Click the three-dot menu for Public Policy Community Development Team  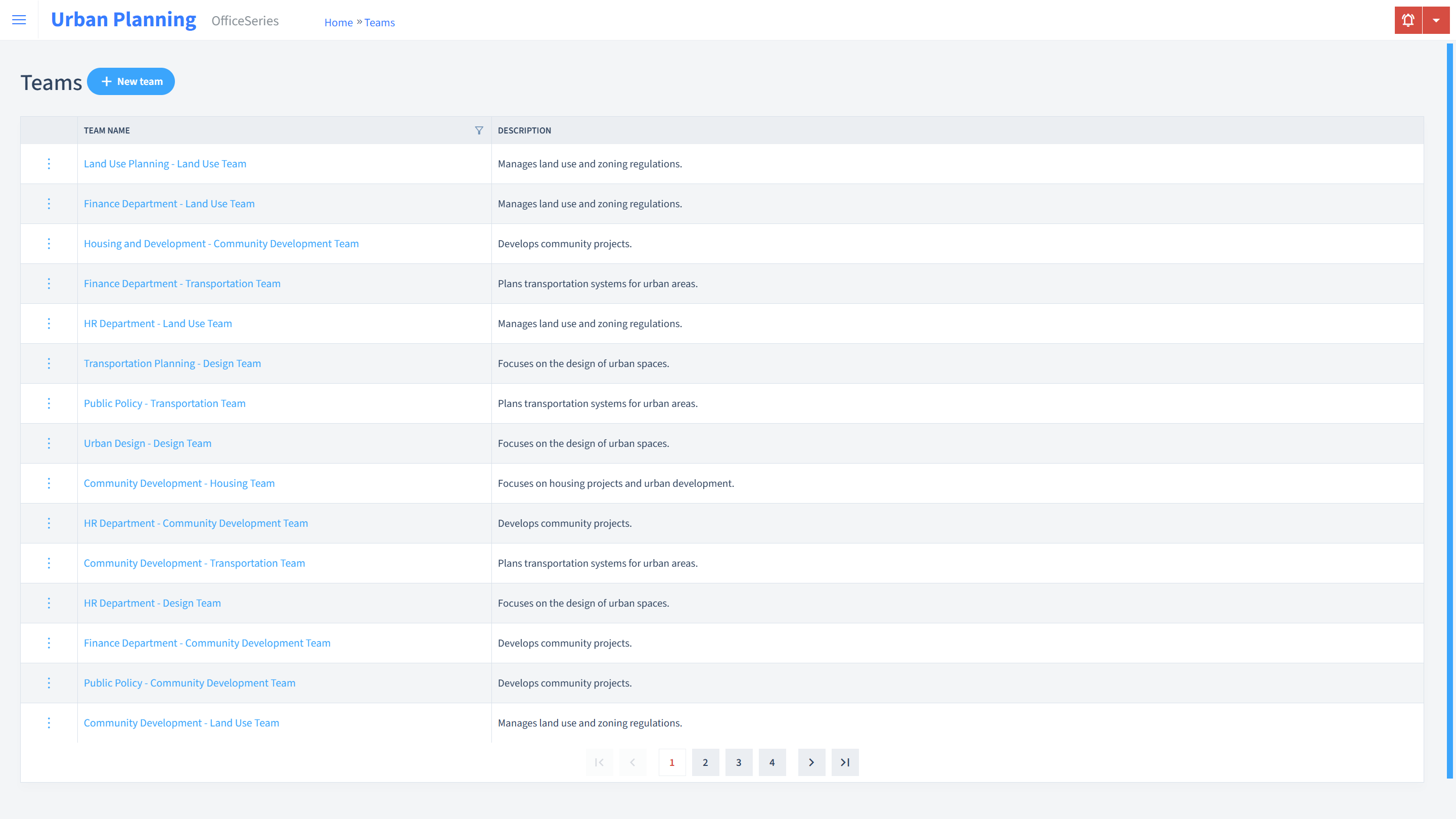49,683
